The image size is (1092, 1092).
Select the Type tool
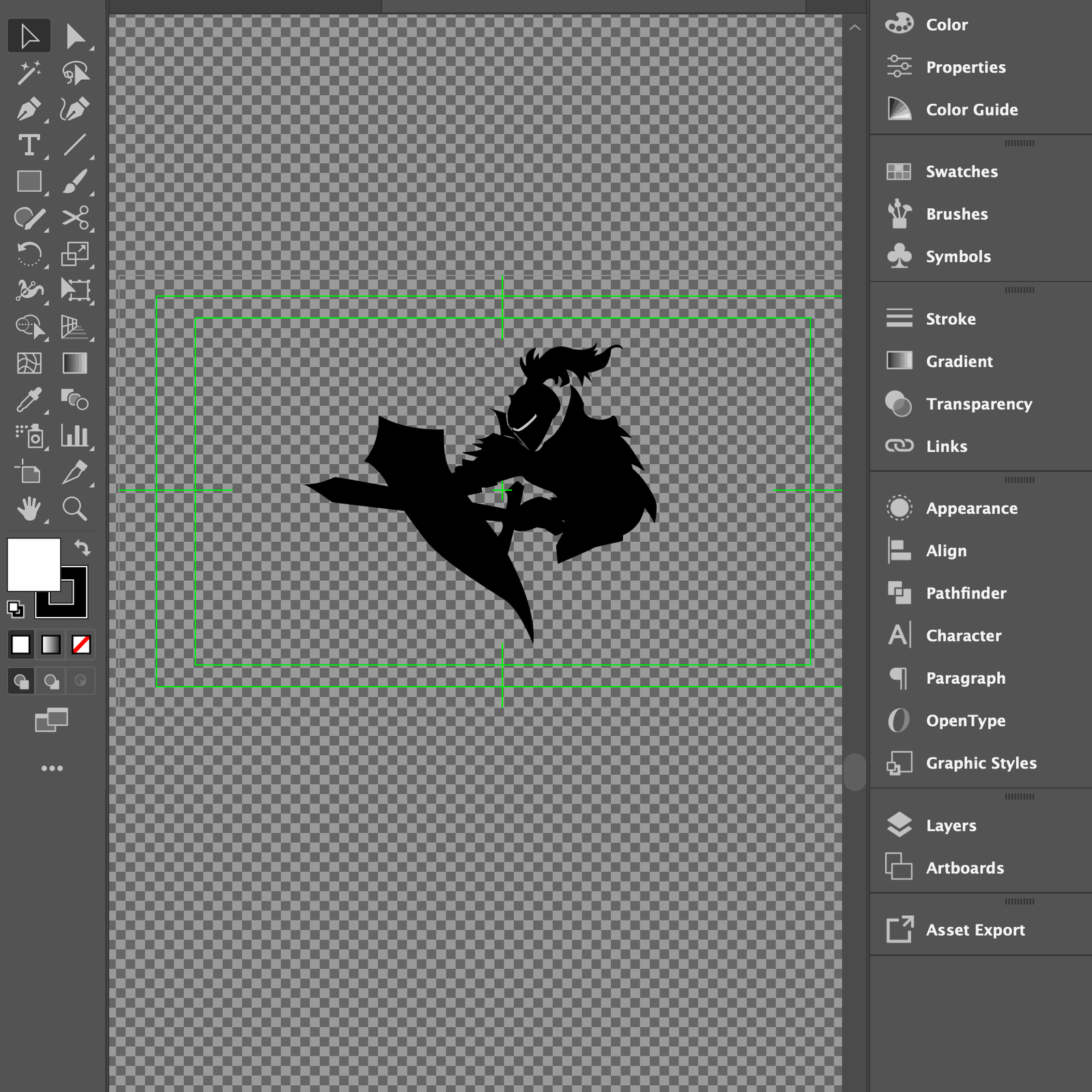click(29, 144)
